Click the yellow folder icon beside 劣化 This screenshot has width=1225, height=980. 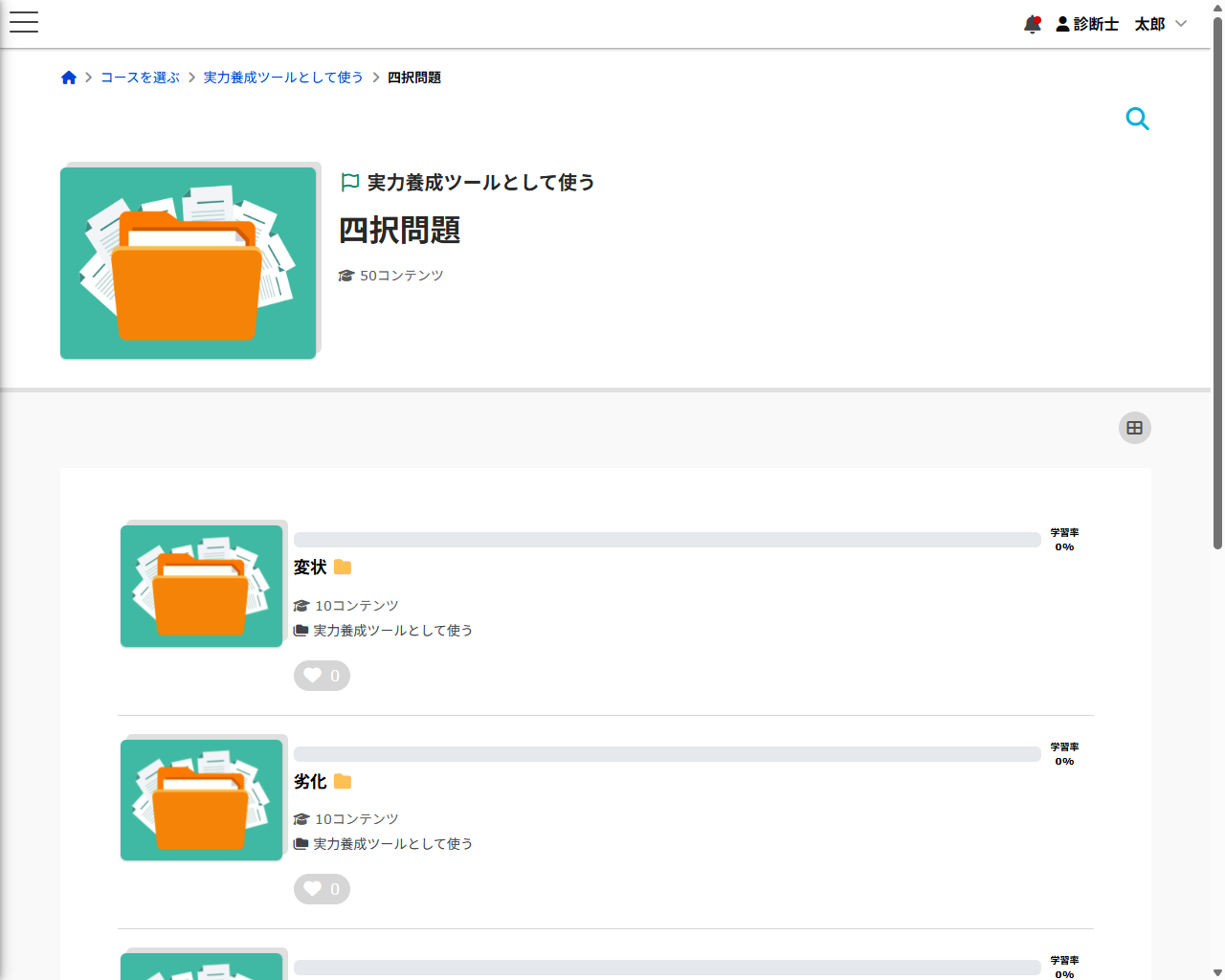click(343, 781)
